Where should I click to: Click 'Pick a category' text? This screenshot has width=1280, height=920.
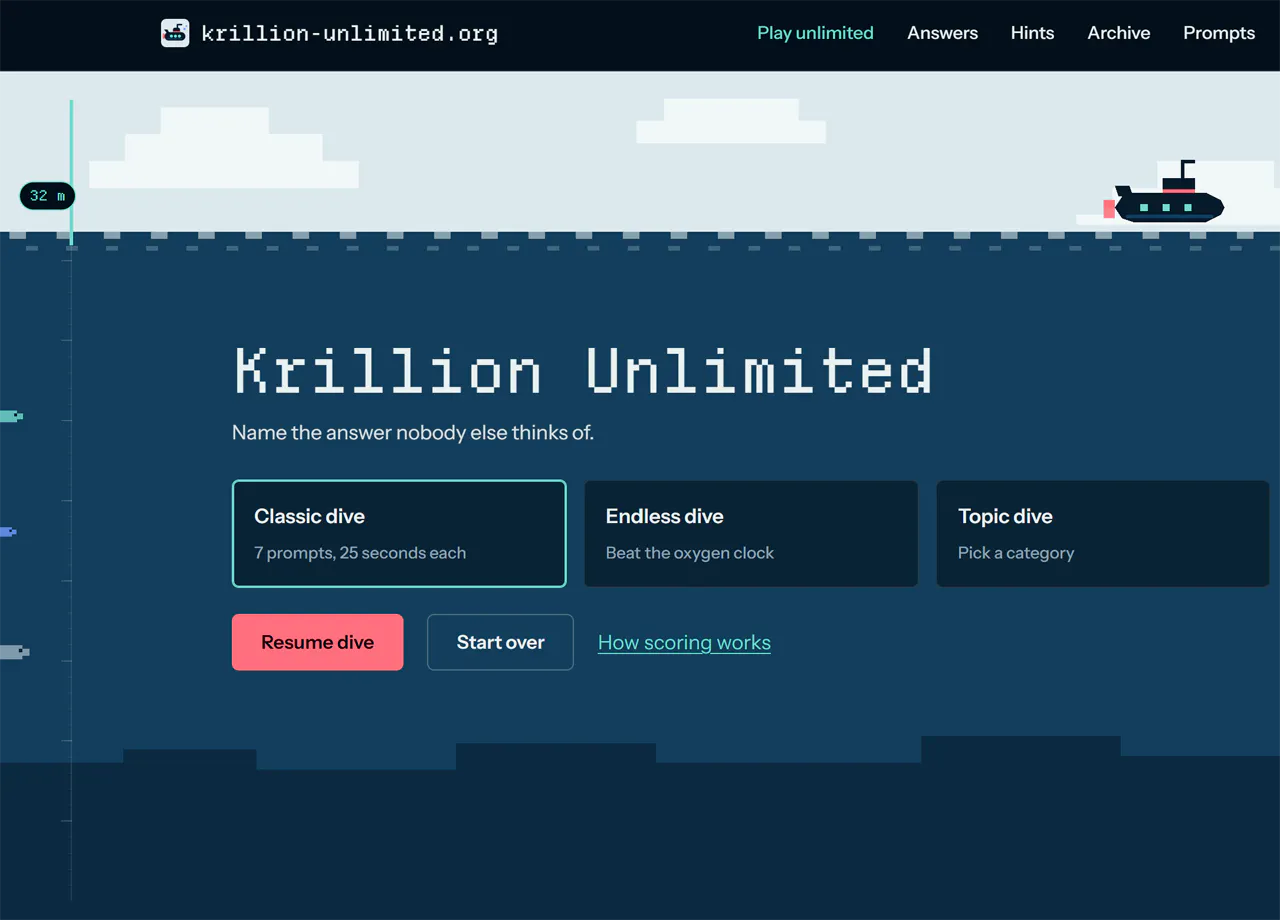coord(1016,553)
